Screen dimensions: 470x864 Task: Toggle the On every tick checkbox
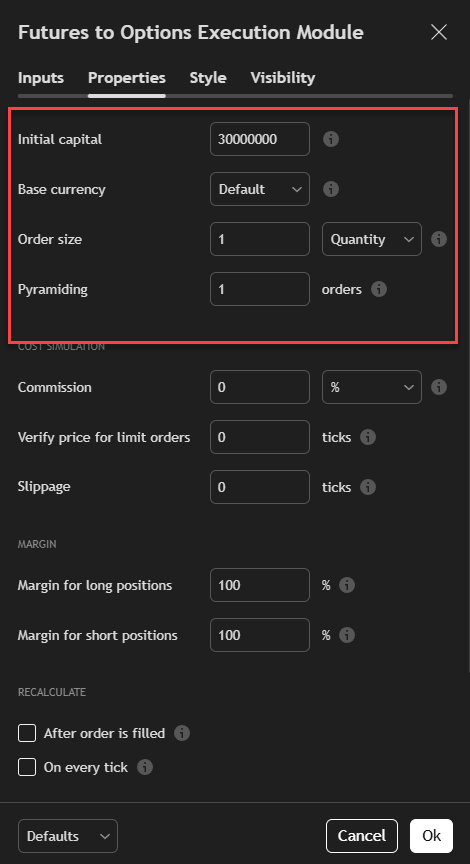click(x=27, y=767)
